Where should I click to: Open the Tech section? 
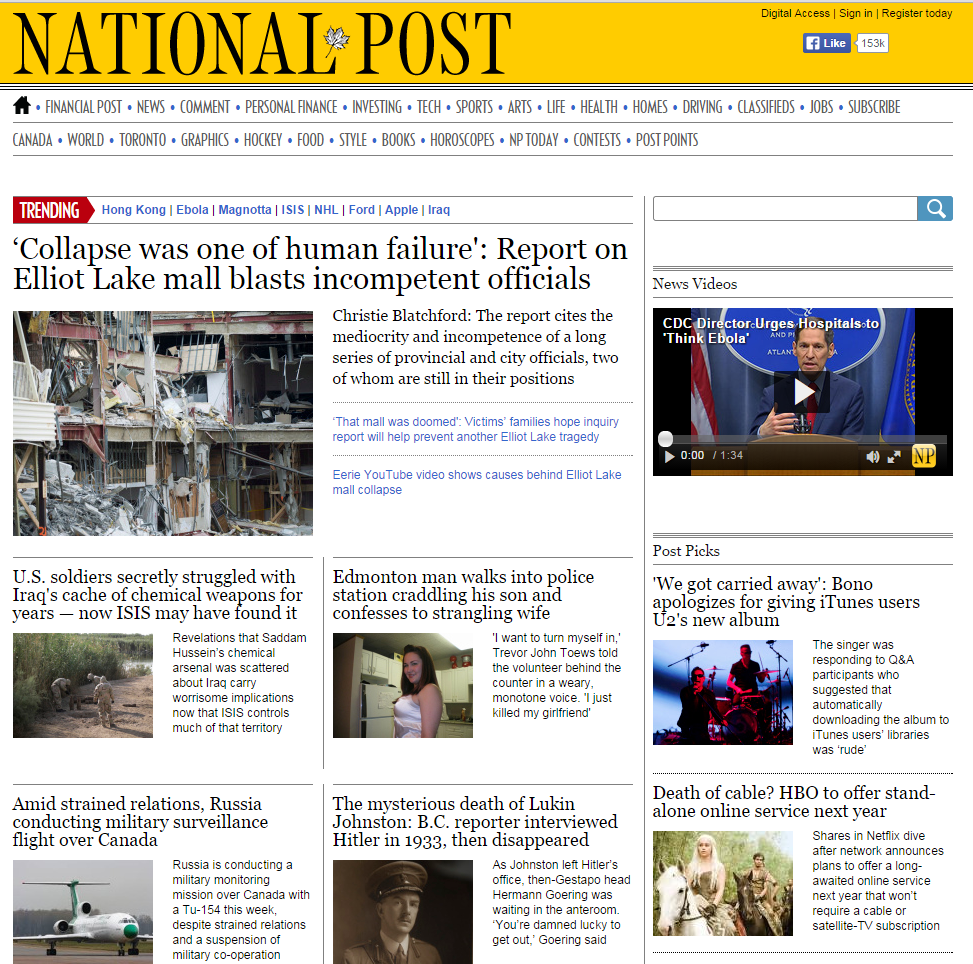click(x=429, y=107)
